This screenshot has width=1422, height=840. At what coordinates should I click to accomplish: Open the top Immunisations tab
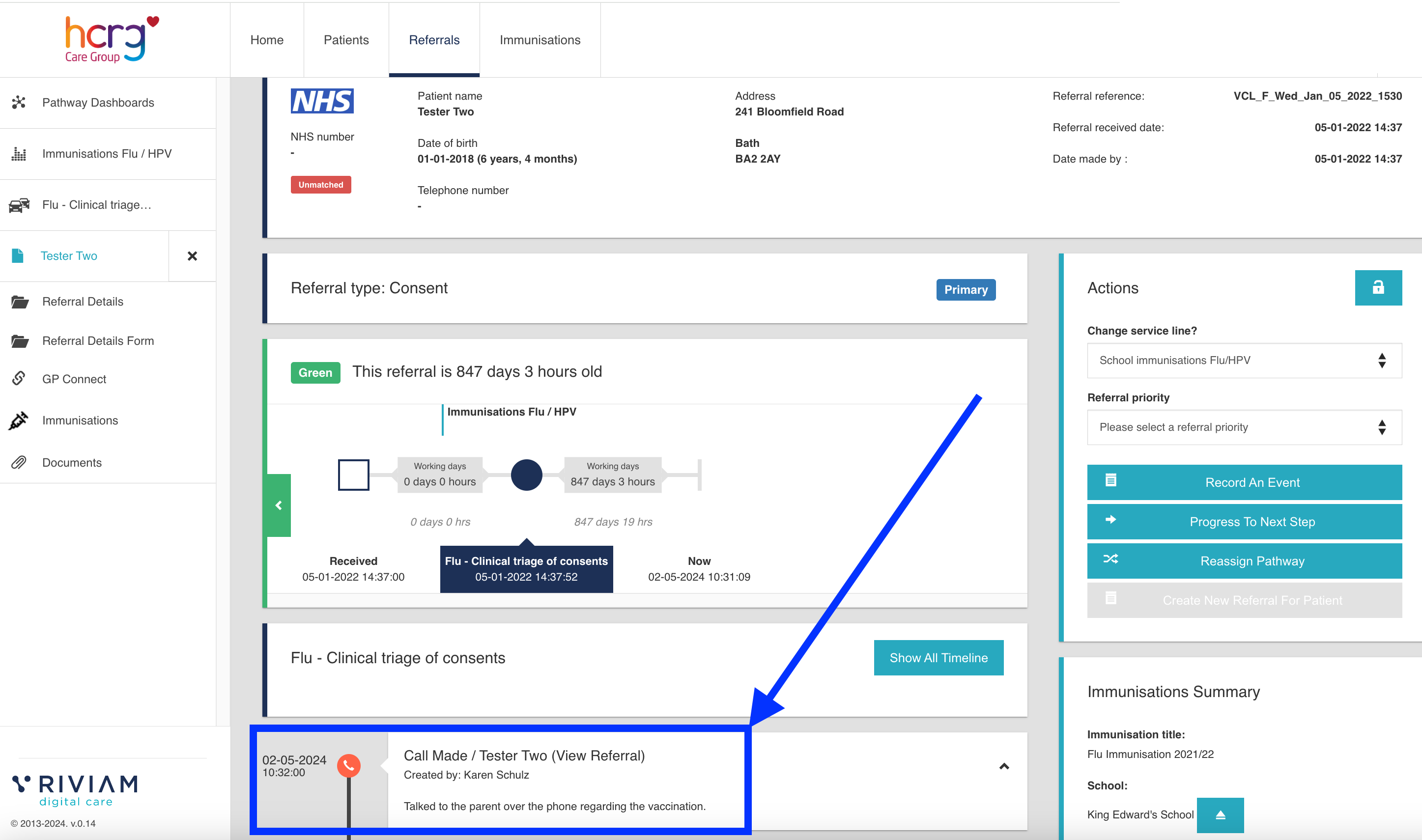tap(540, 40)
